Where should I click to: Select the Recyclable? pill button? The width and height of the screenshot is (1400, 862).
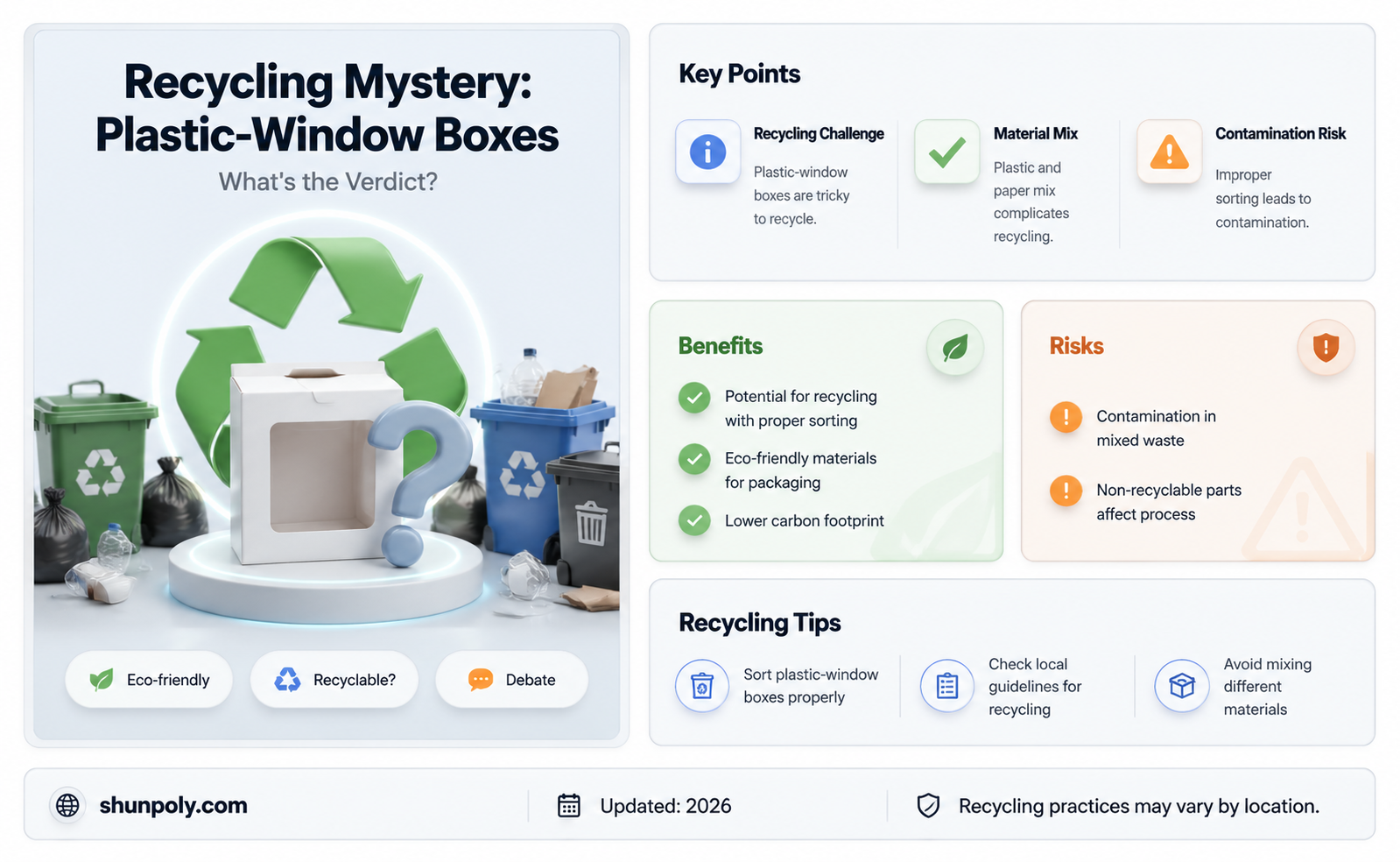click(x=334, y=679)
